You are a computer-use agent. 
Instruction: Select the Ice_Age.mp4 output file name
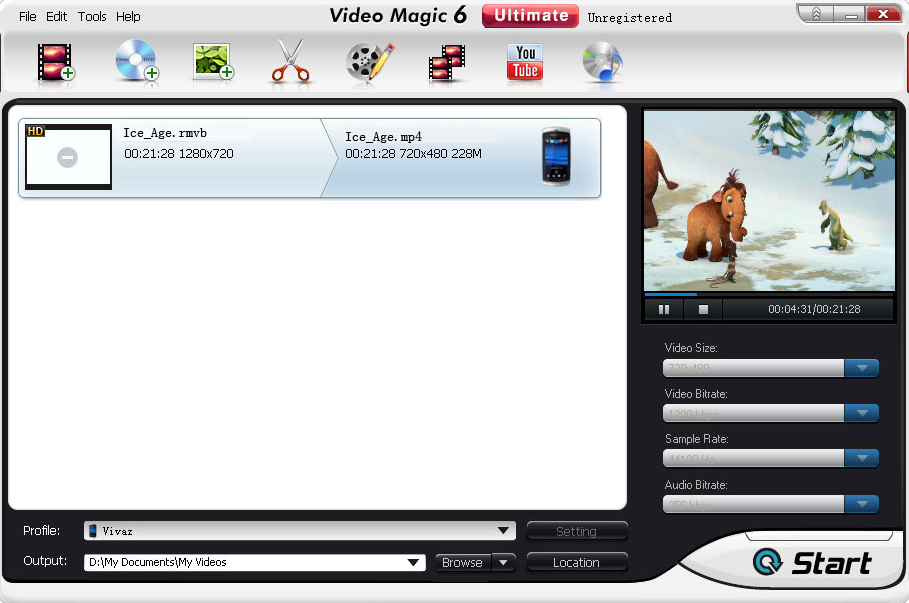(x=384, y=137)
